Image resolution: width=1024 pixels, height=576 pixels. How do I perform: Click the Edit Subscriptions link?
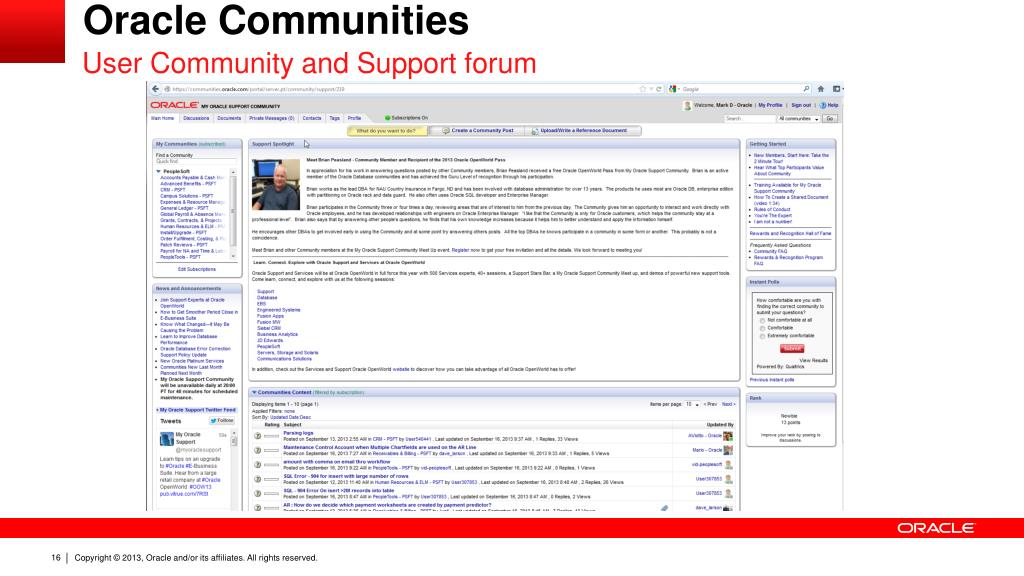[197, 269]
